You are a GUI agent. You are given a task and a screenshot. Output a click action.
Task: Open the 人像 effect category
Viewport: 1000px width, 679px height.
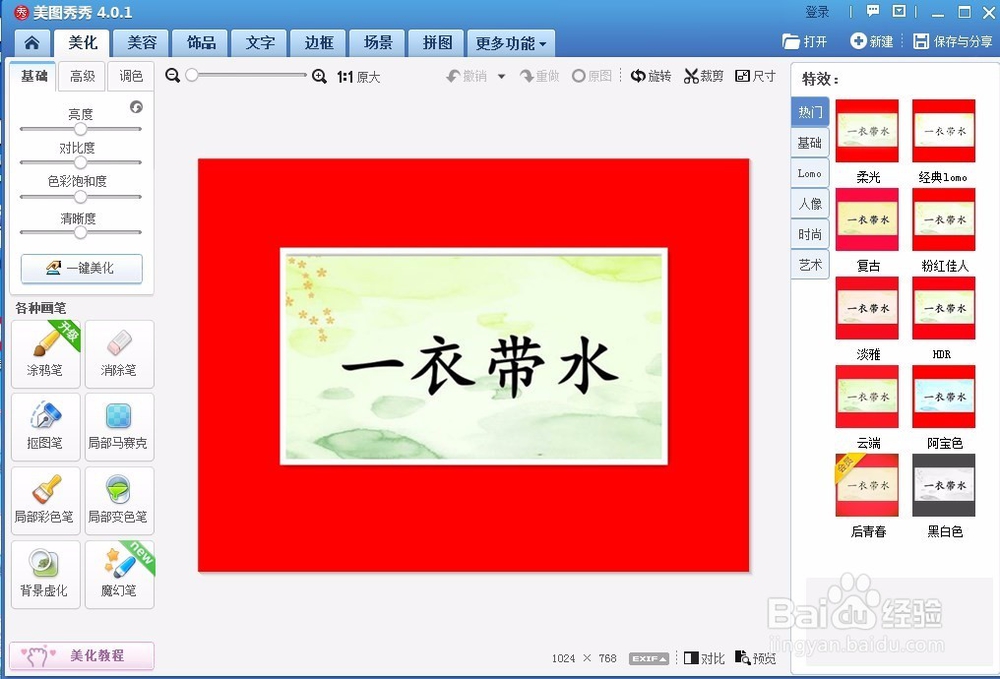point(810,203)
